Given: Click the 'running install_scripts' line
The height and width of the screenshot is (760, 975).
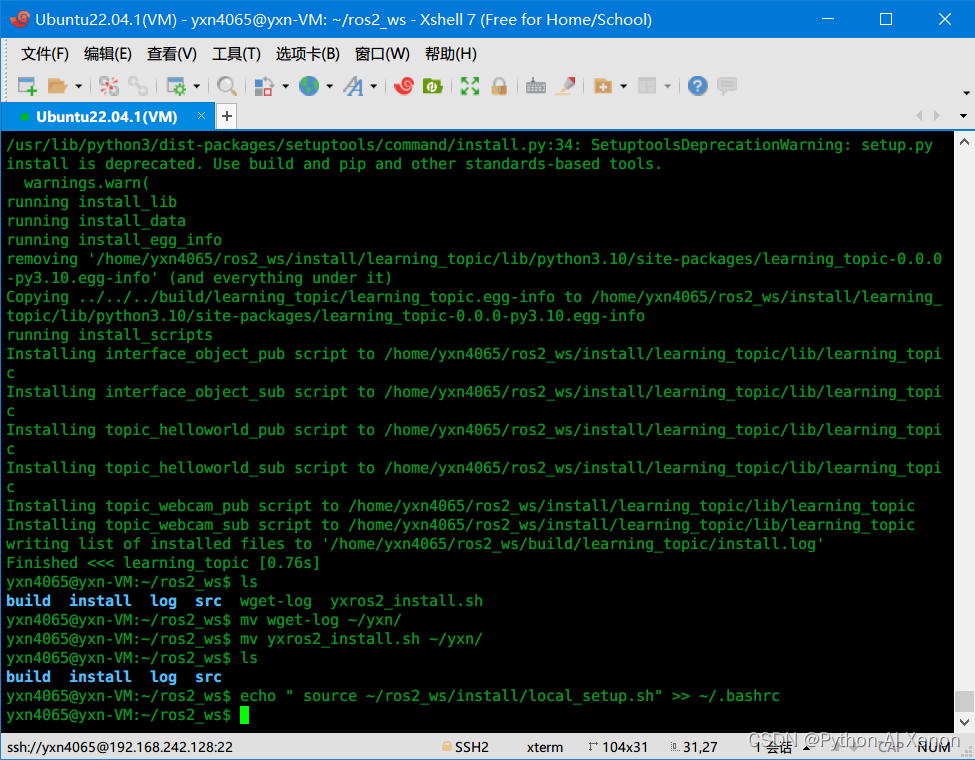Looking at the screenshot, I should pos(109,335).
